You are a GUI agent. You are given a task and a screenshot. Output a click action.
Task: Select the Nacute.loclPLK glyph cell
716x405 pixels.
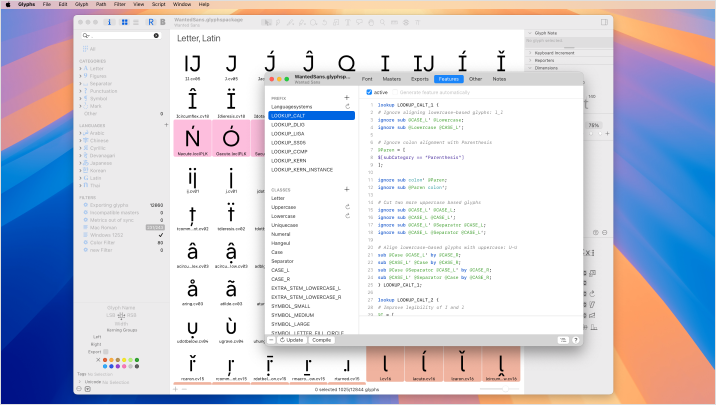click(x=192, y=139)
